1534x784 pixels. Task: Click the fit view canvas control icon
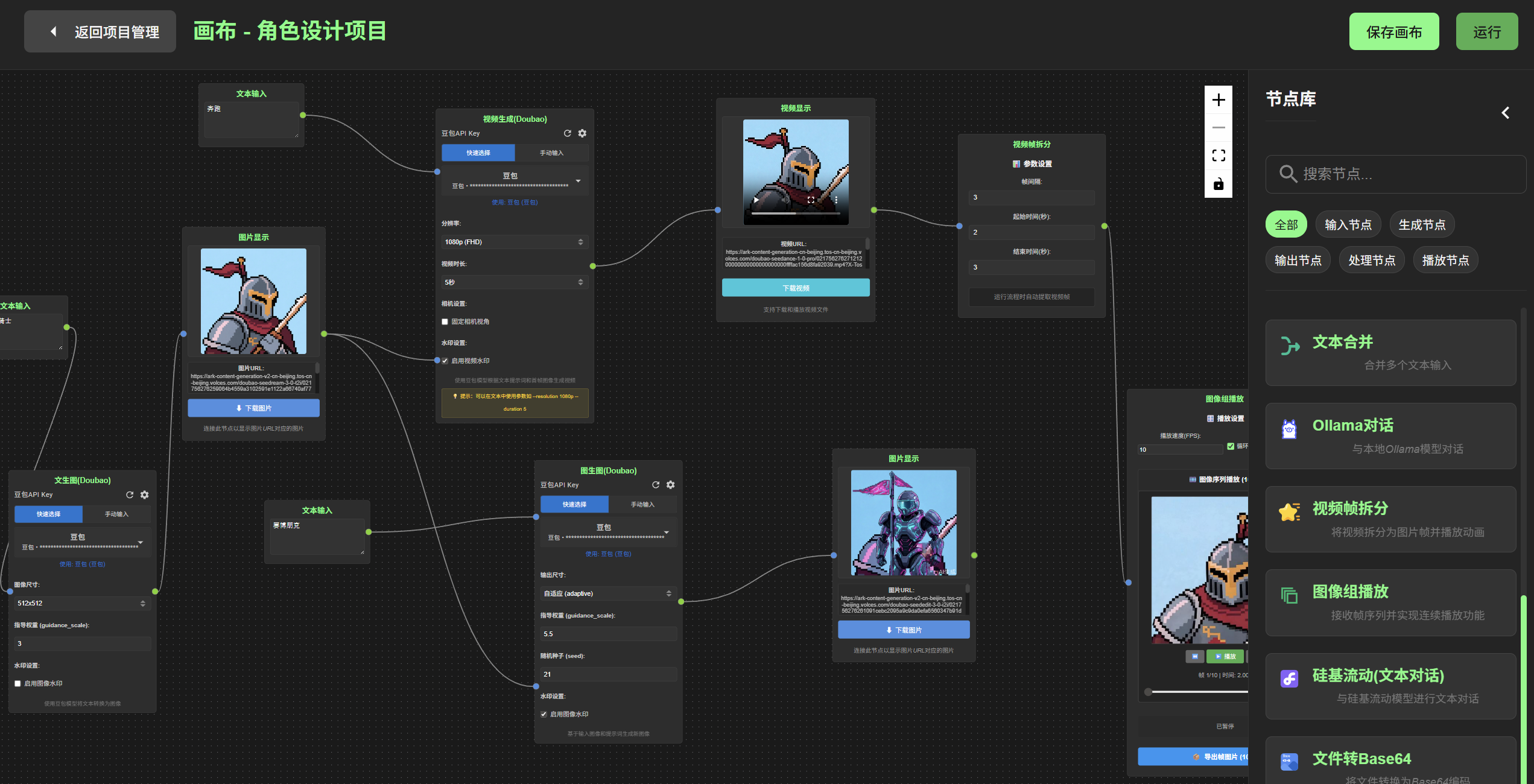coord(1218,156)
